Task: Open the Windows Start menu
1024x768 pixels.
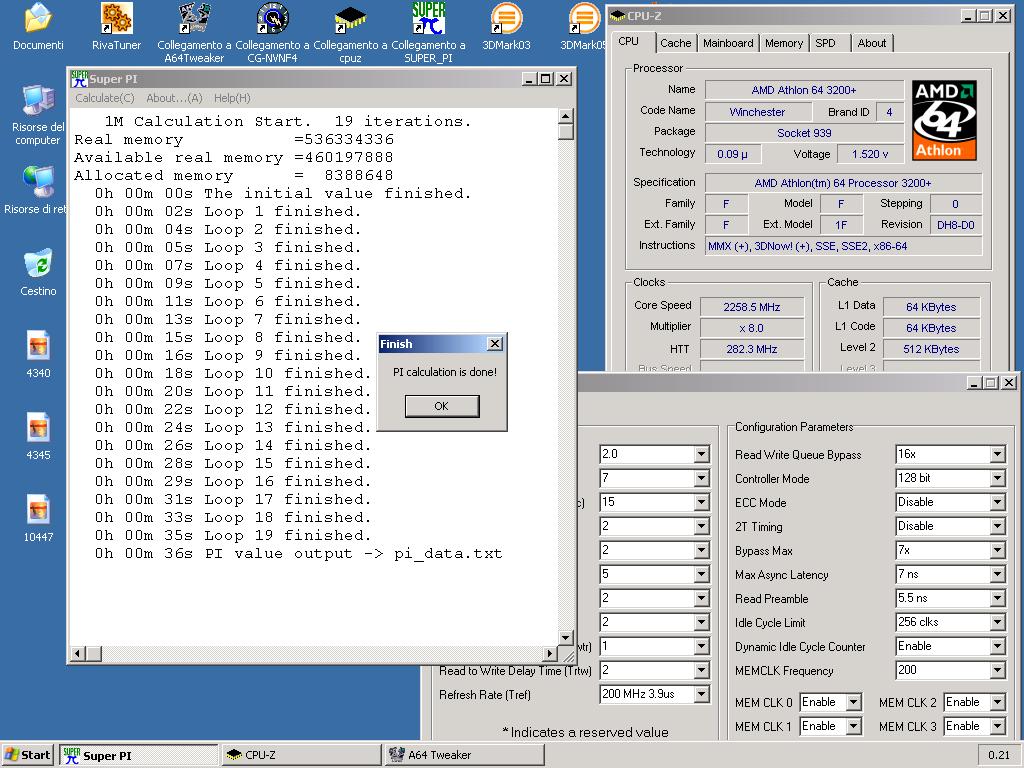Action: 27,755
